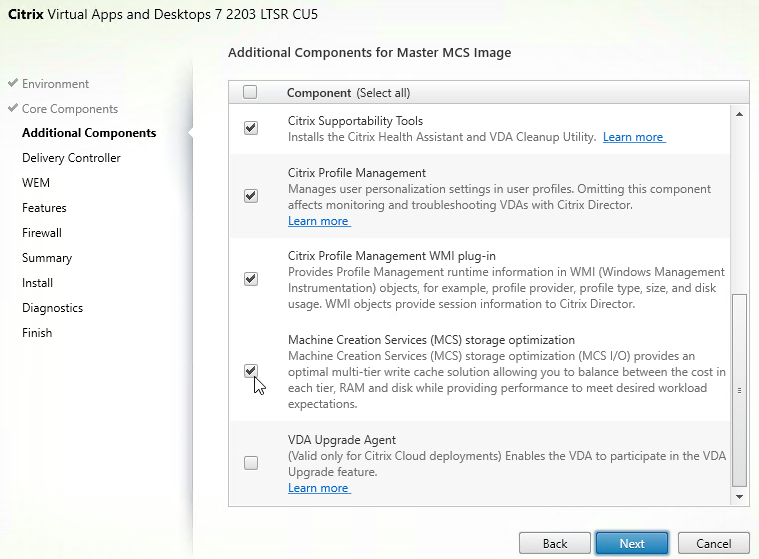Open Learn more link for Supportability Tools
The image size is (759, 559).
click(634, 137)
